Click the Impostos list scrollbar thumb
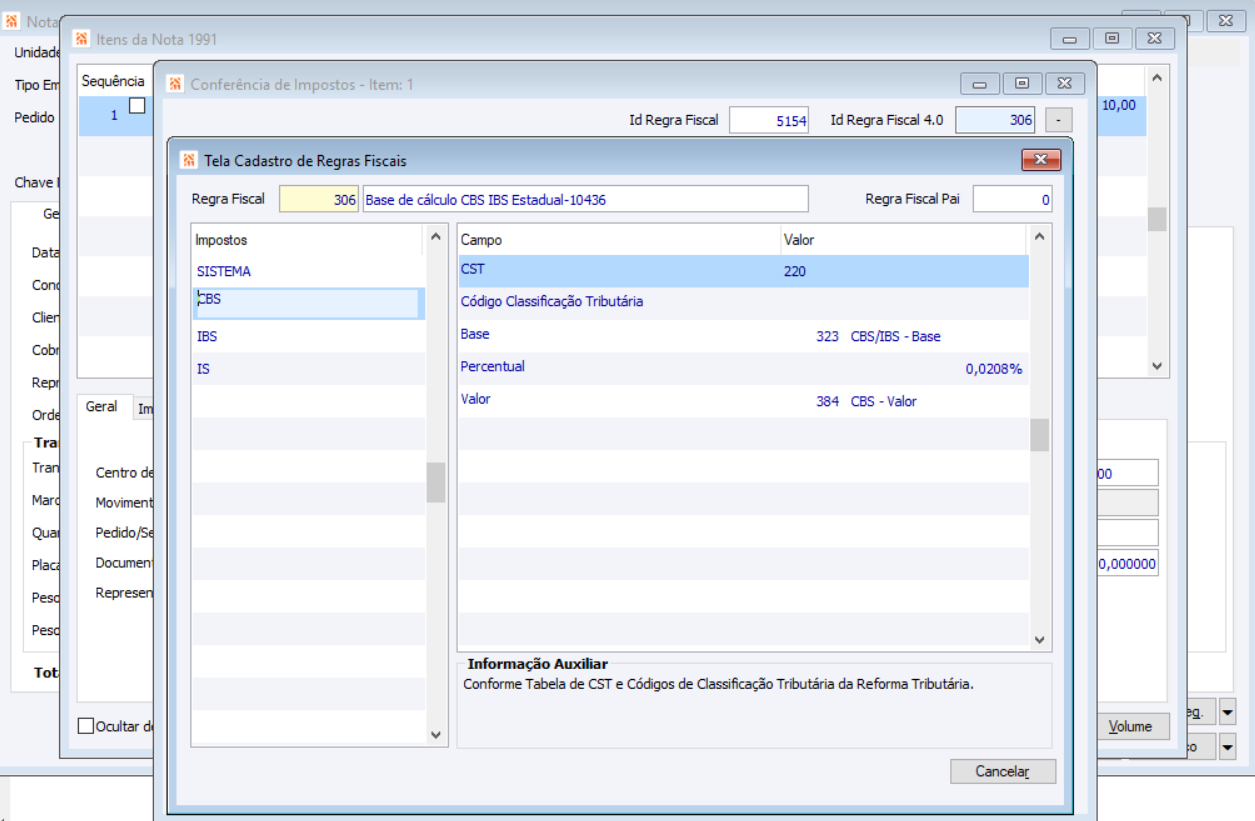The width and height of the screenshot is (1255, 821). 436,482
